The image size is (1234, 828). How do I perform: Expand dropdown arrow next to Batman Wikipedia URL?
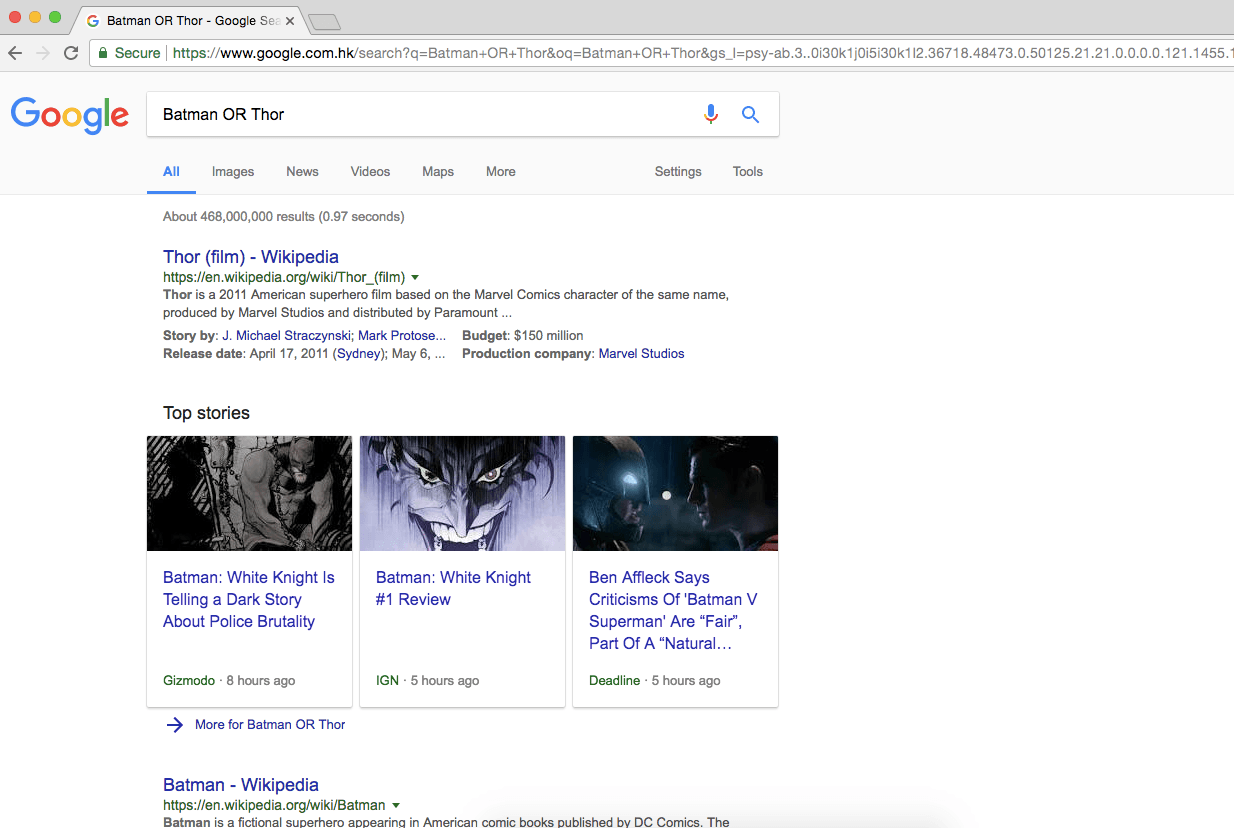pyautogui.click(x=396, y=805)
